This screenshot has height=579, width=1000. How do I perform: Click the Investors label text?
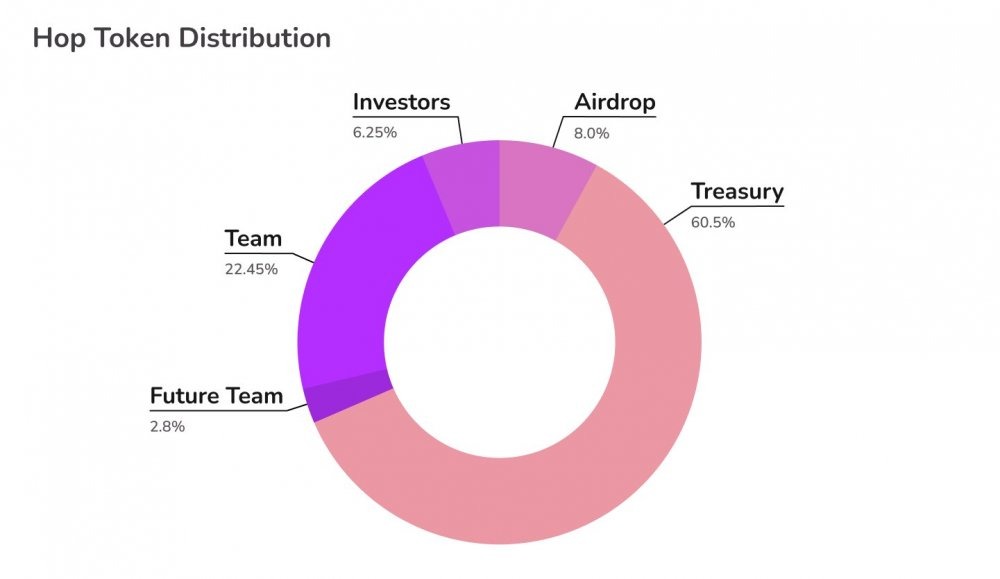pos(401,102)
